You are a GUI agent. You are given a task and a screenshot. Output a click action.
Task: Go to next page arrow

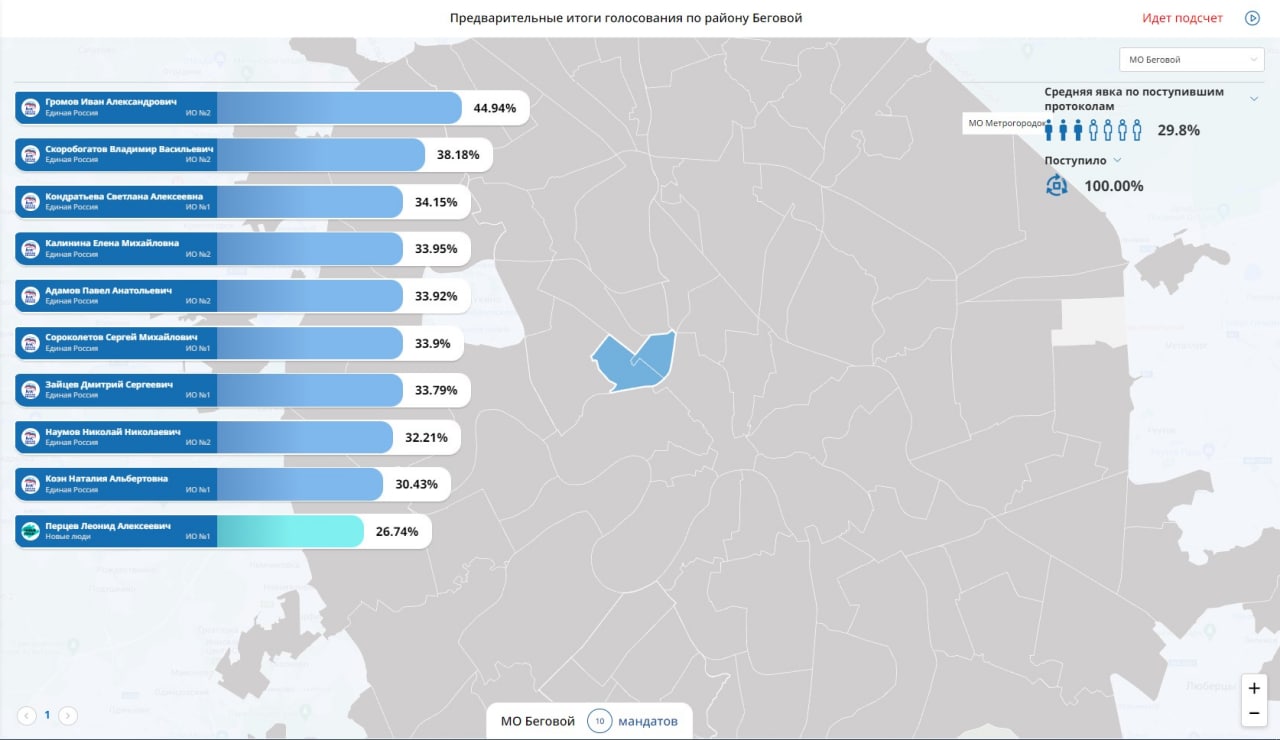pos(67,715)
